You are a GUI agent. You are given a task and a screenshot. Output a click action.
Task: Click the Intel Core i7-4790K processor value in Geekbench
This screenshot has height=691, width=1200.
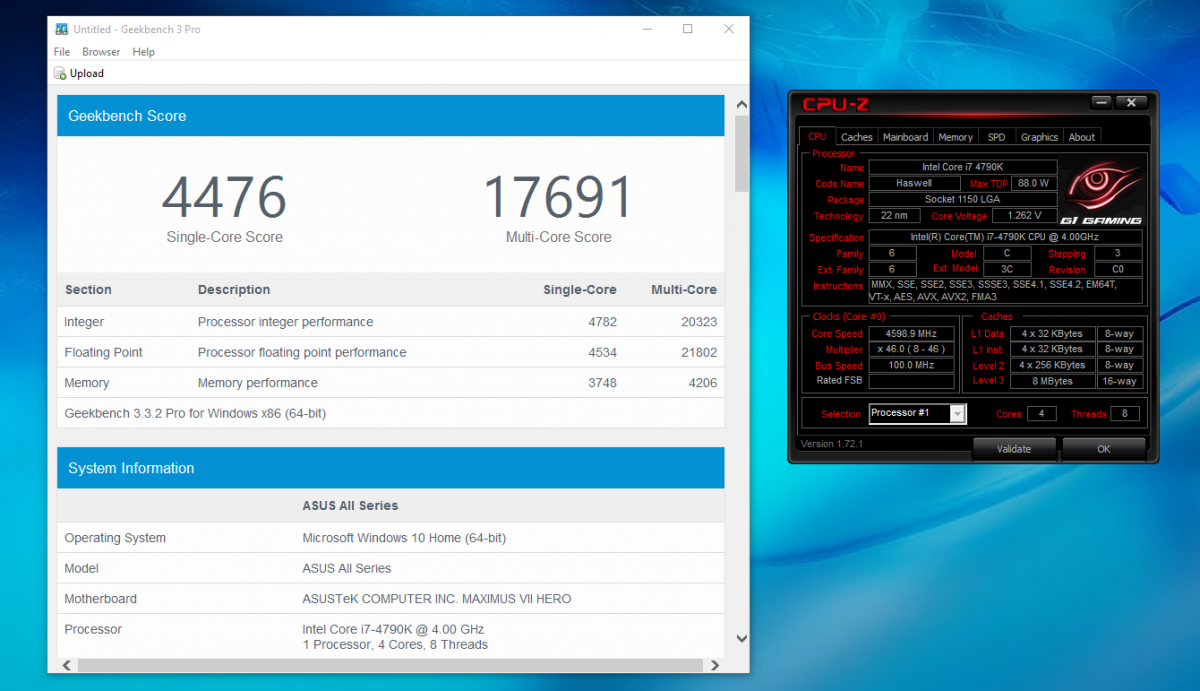point(393,629)
